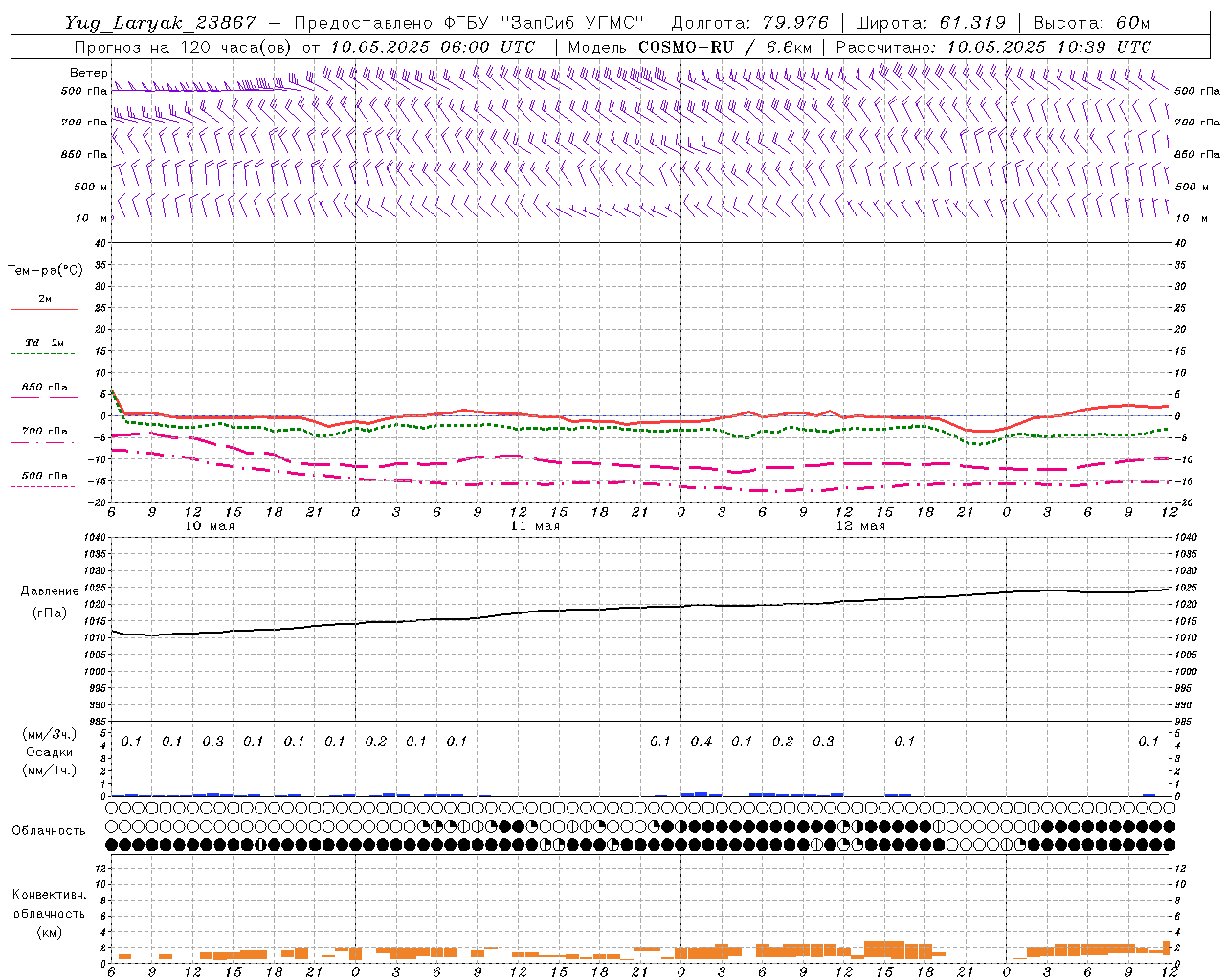Click the 0.4 precipitation value
The image size is (1225, 980).
(702, 741)
